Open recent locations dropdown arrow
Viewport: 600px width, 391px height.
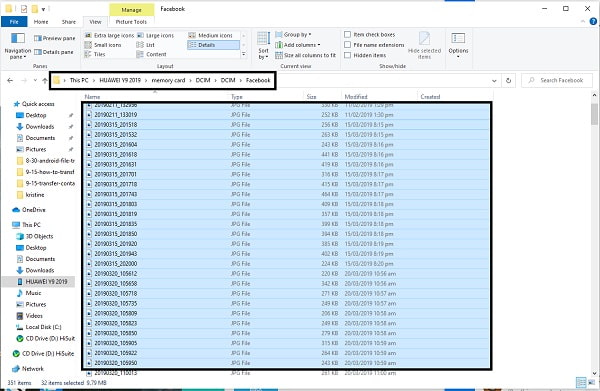click(x=35, y=80)
